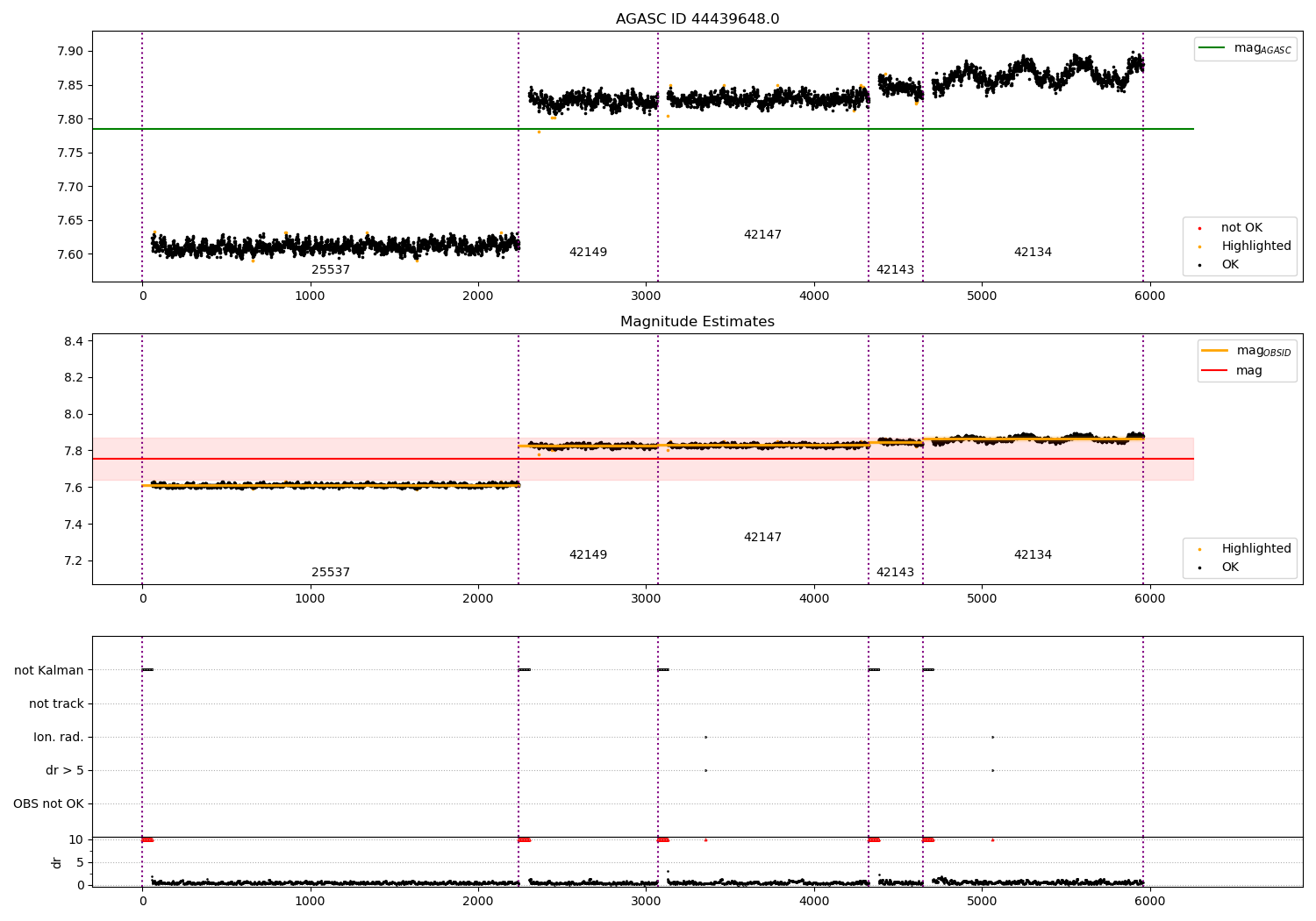Click obsid label 42149 in the top plot
The height and width of the screenshot is (921, 1316).
pyautogui.click(x=588, y=253)
